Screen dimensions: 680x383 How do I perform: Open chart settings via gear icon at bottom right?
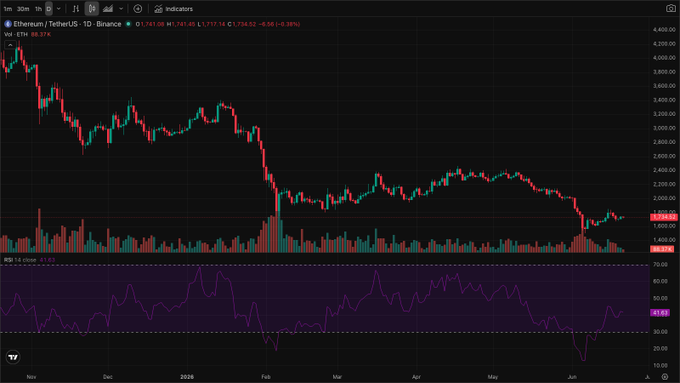pos(665,376)
